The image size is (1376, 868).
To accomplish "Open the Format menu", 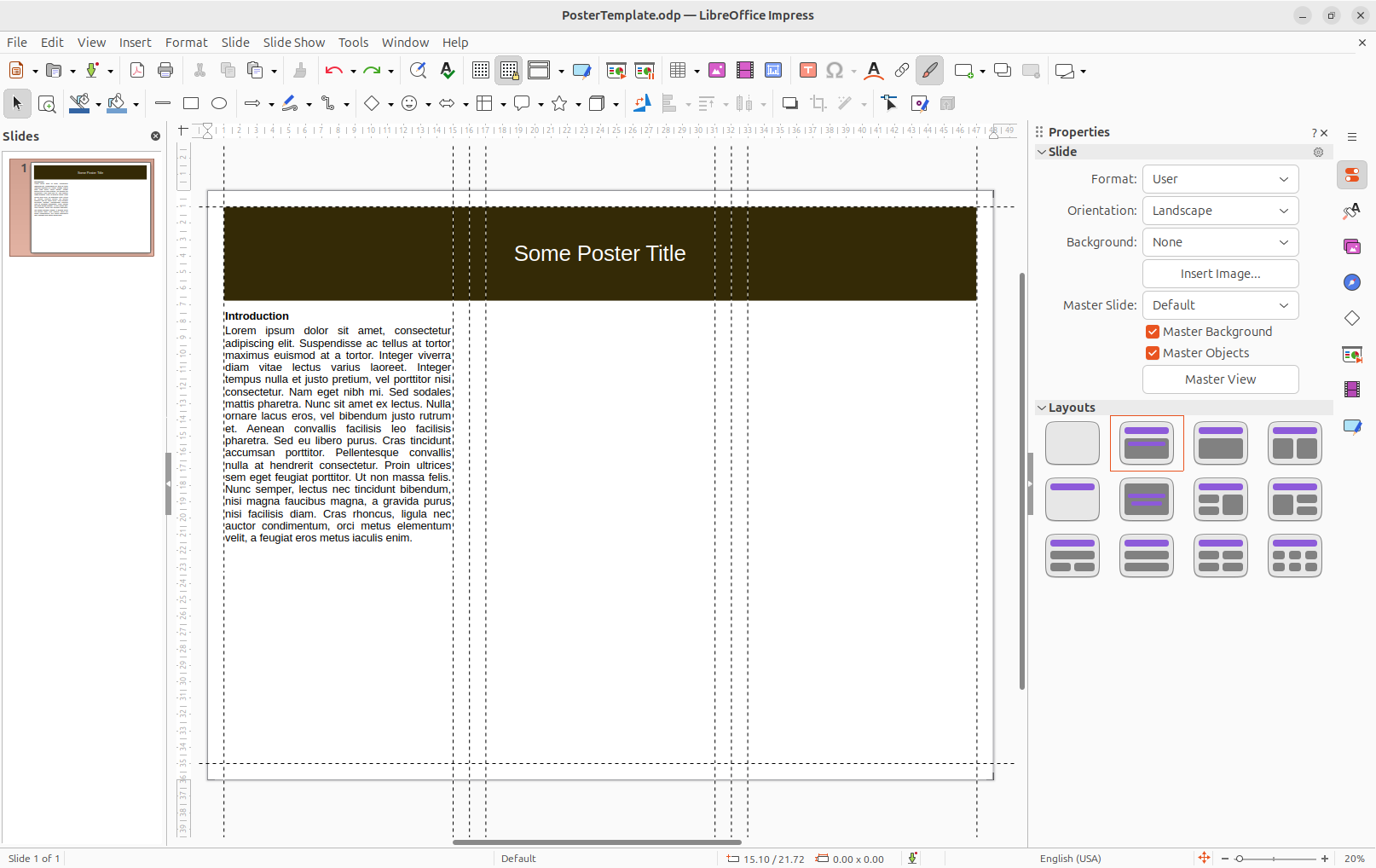I will pos(186,43).
